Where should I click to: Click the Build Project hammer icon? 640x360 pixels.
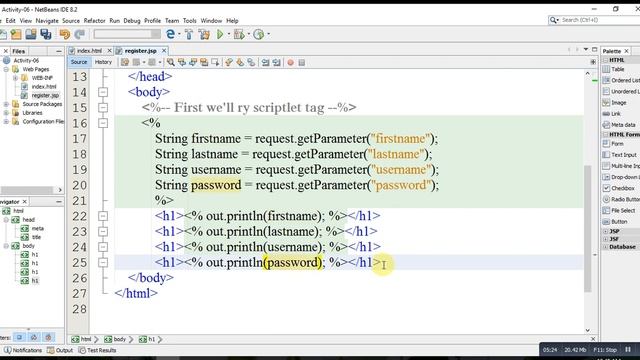coord(189,35)
